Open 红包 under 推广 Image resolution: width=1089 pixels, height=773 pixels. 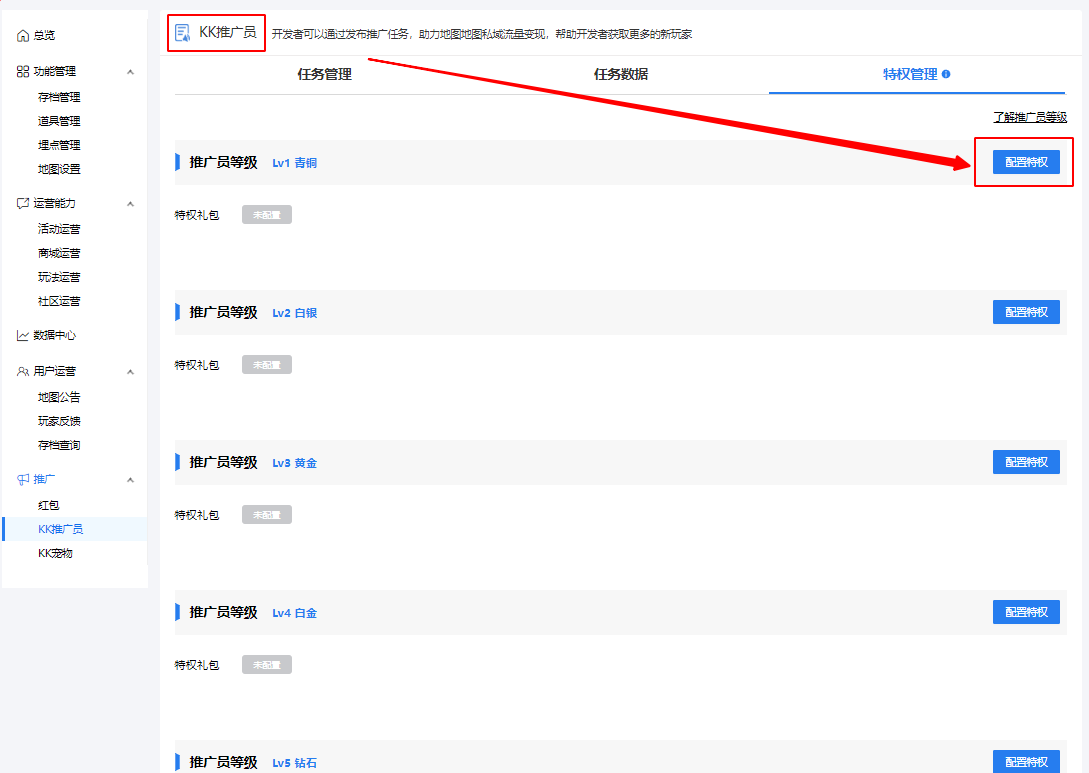tap(49, 505)
